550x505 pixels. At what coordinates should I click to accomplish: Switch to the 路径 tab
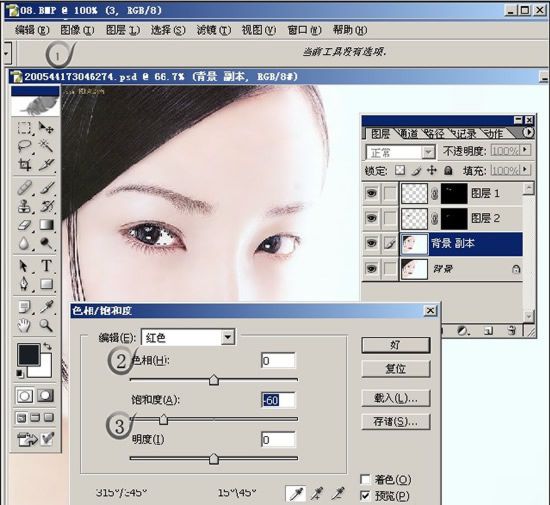click(434, 133)
